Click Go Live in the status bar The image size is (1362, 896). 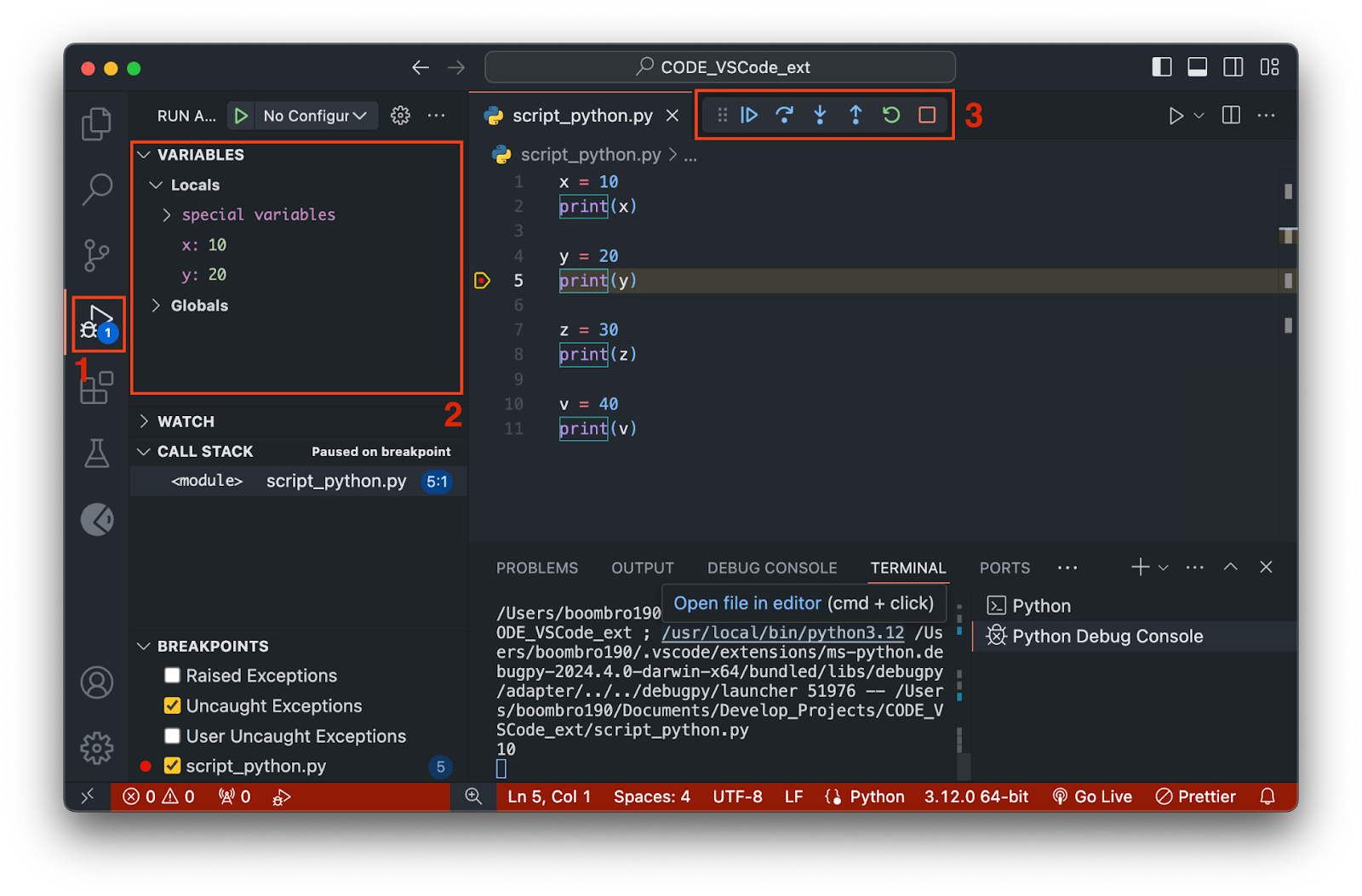tap(1092, 796)
